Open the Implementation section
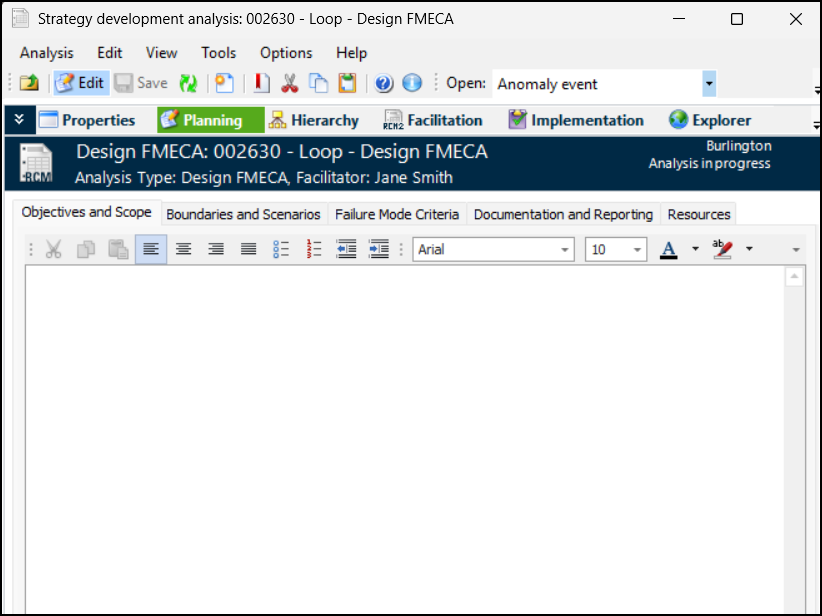Screen dimensions: 822x616 pyautogui.click(x=576, y=120)
